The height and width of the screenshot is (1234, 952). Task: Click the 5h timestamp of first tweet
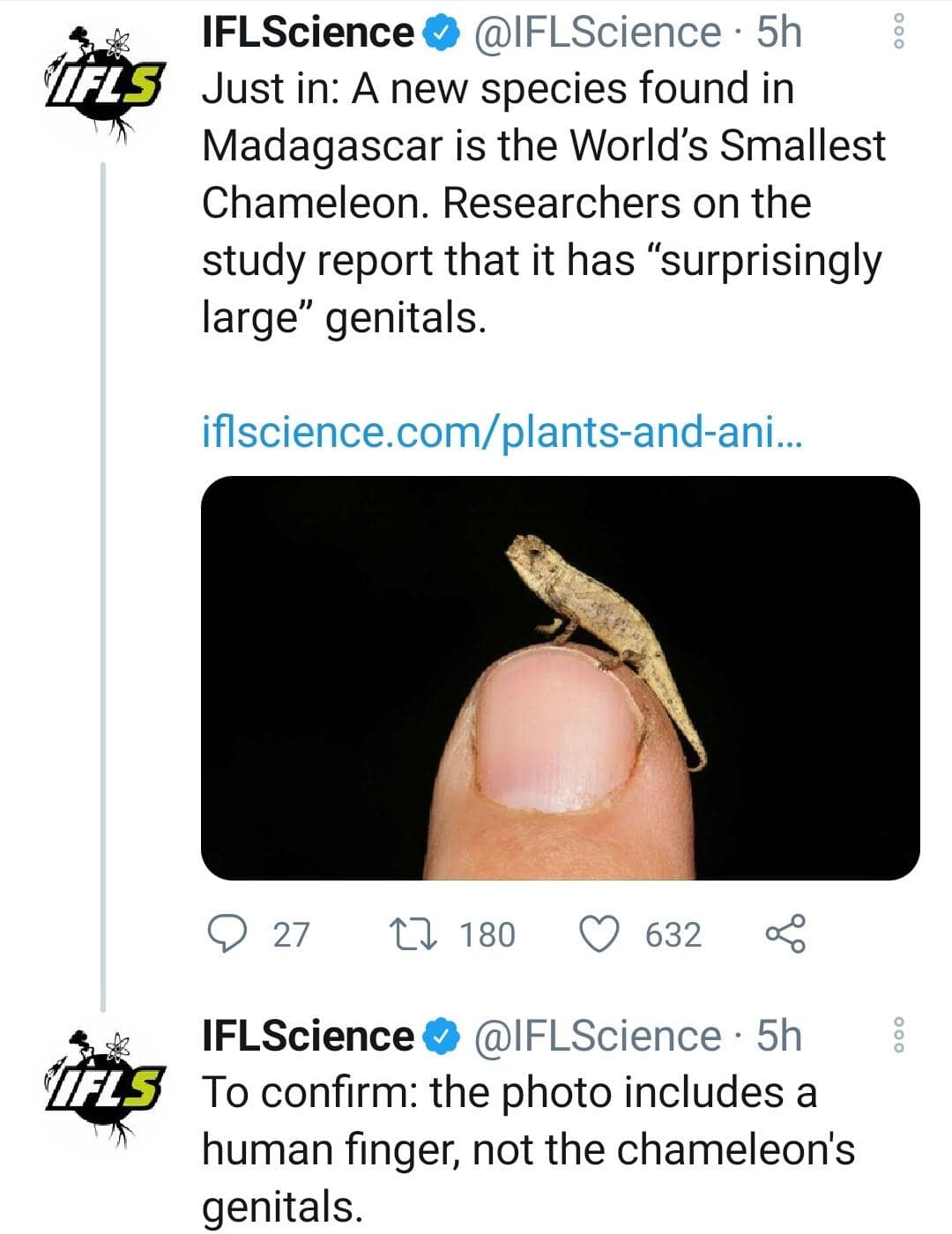(780, 33)
